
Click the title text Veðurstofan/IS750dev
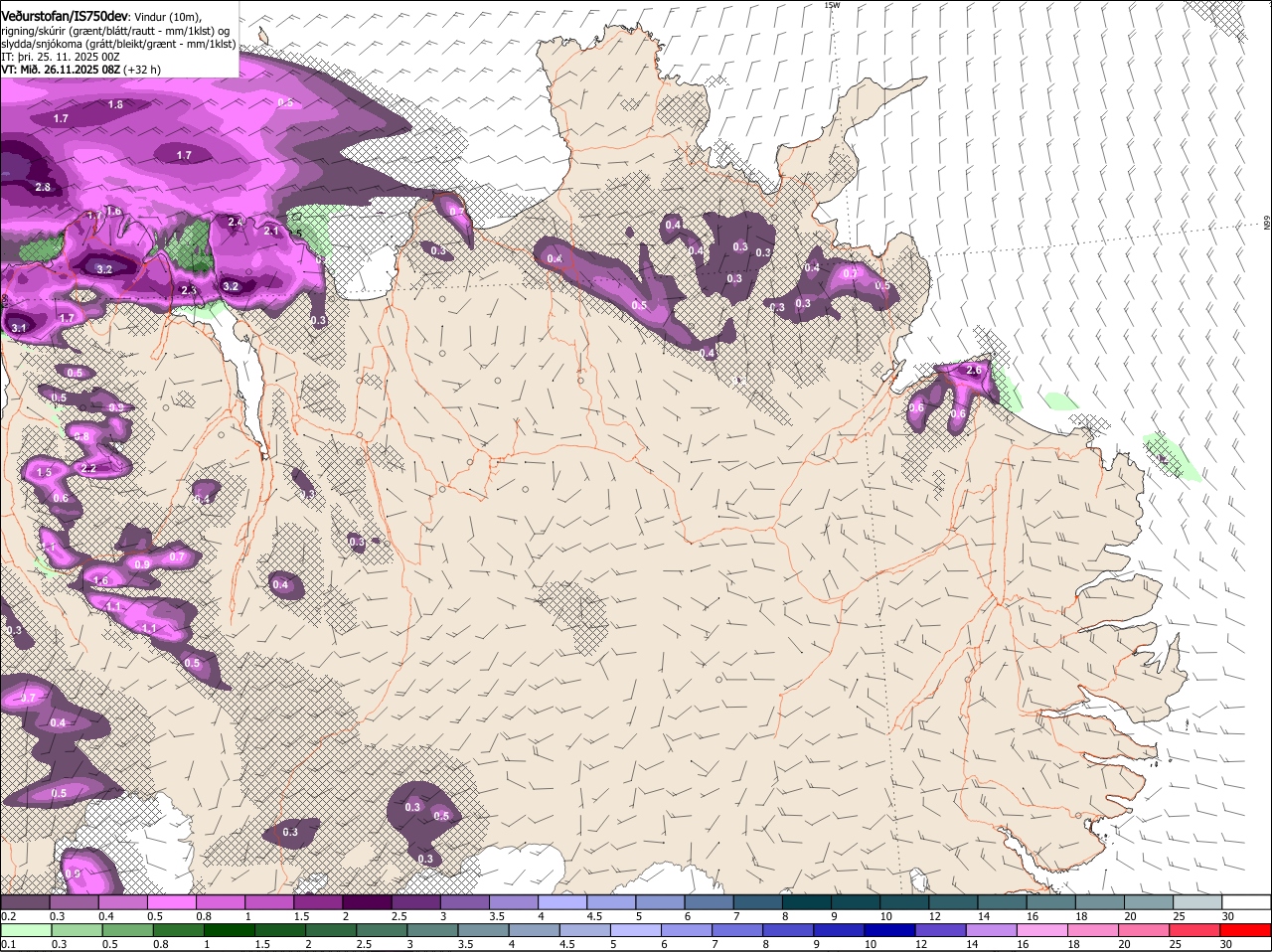click(x=65, y=17)
